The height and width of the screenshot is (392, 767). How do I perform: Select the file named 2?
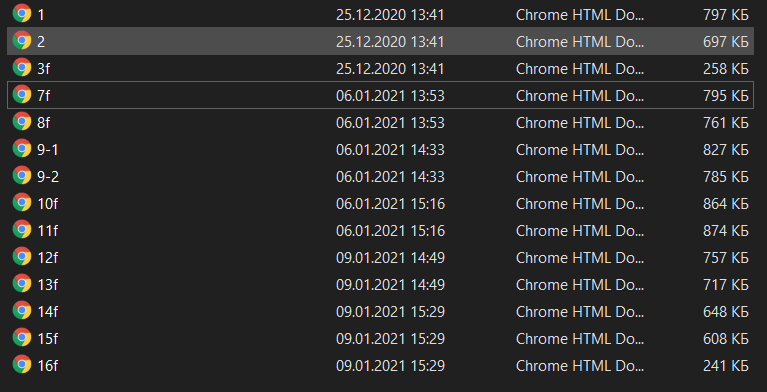pyautogui.click(x=41, y=42)
